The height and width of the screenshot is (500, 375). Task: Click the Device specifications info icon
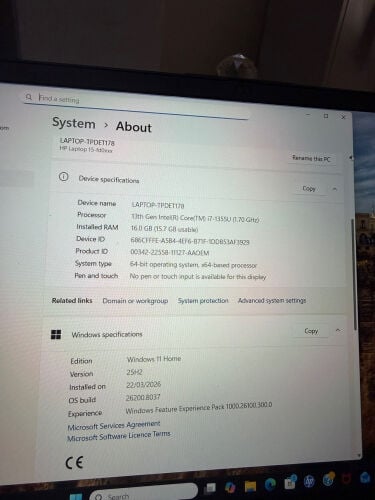pos(63,177)
